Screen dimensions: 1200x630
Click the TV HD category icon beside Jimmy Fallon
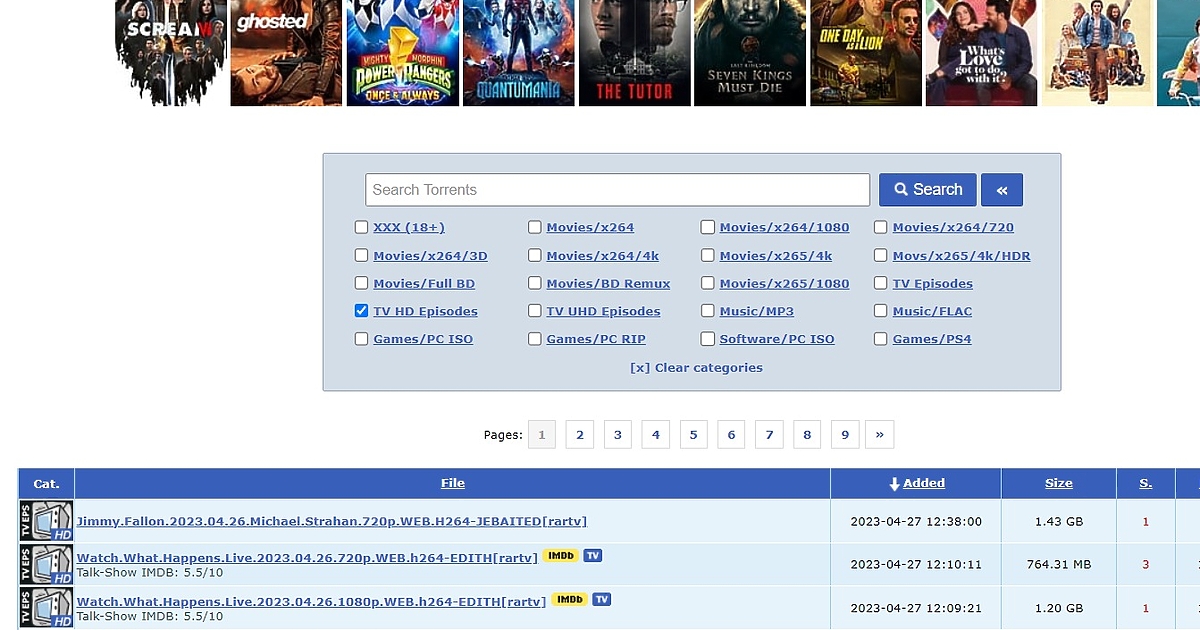tap(46, 521)
